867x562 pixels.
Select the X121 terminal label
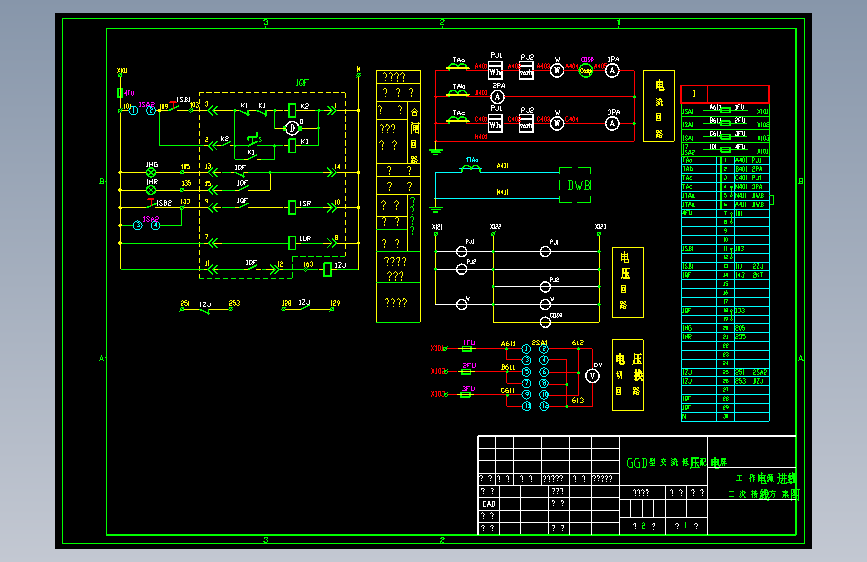point(437,227)
